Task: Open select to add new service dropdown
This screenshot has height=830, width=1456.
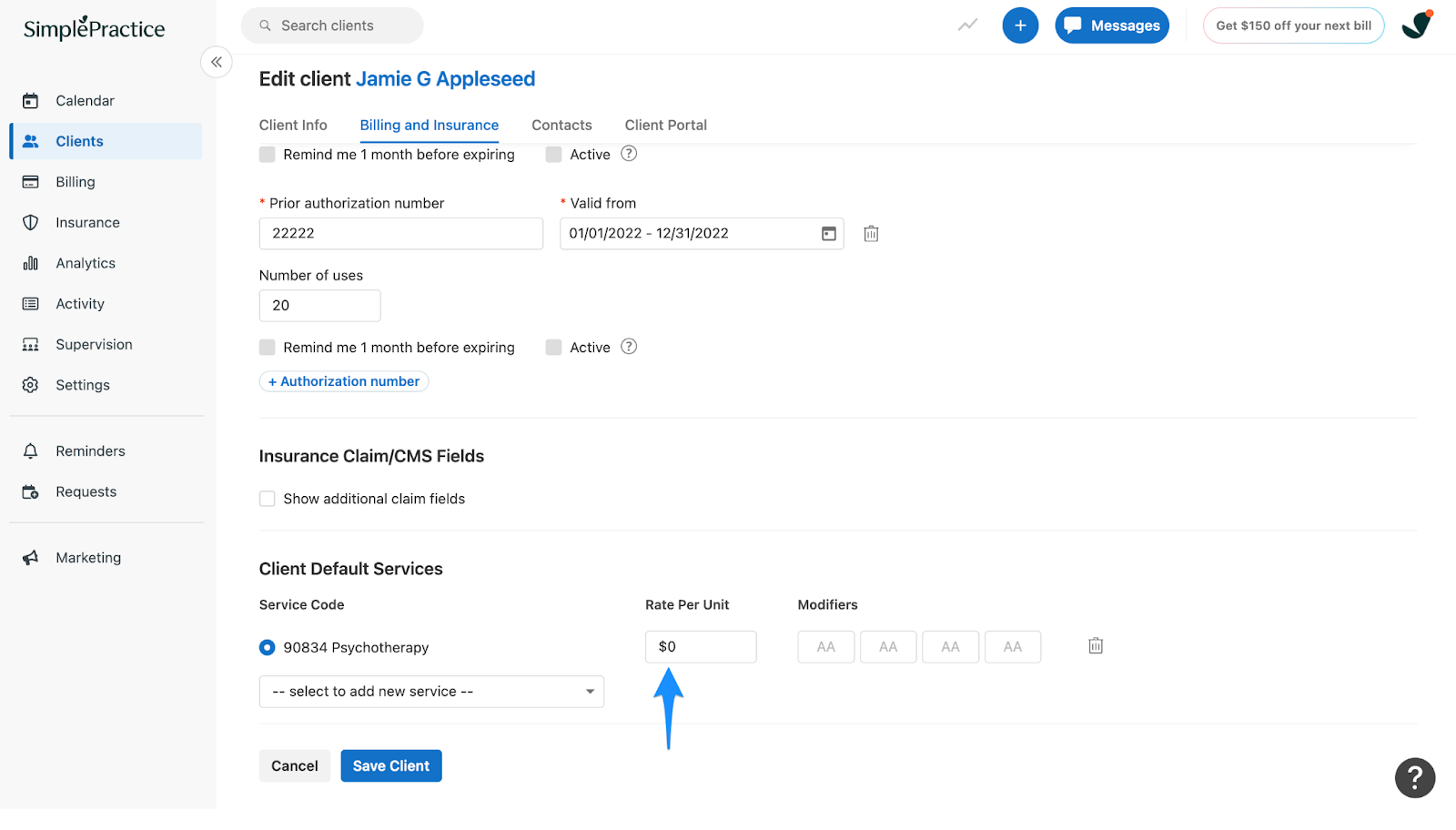Action: tap(431, 692)
